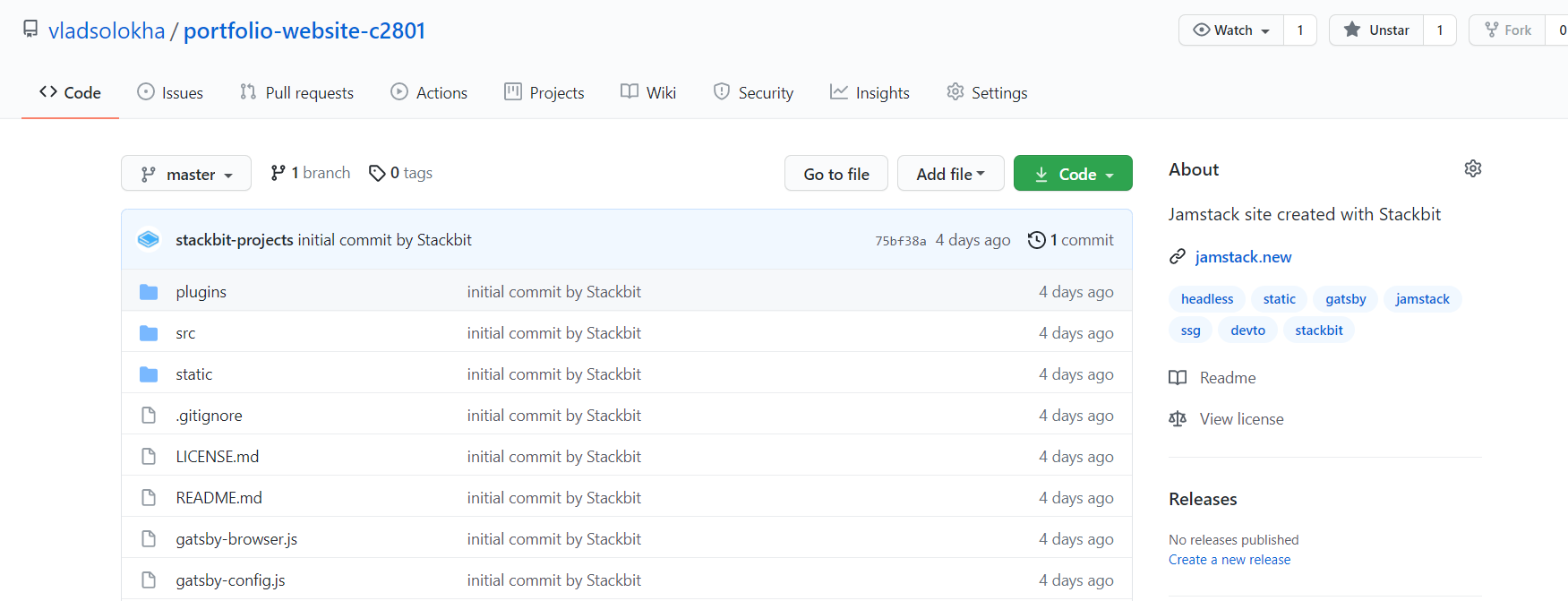Expand the Add file dropdown
This screenshot has height=601, width=1568.
[x=951, y=174]
